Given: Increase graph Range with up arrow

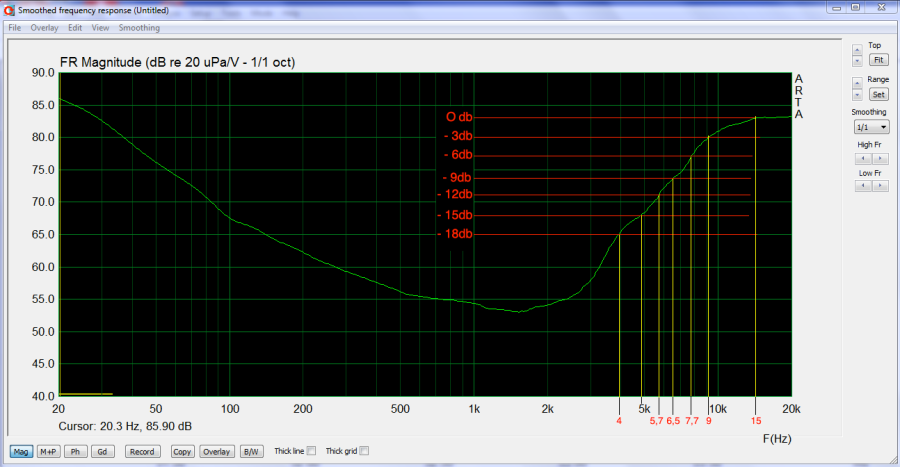Looking at the screenshot, I should (x=857, y=83).
